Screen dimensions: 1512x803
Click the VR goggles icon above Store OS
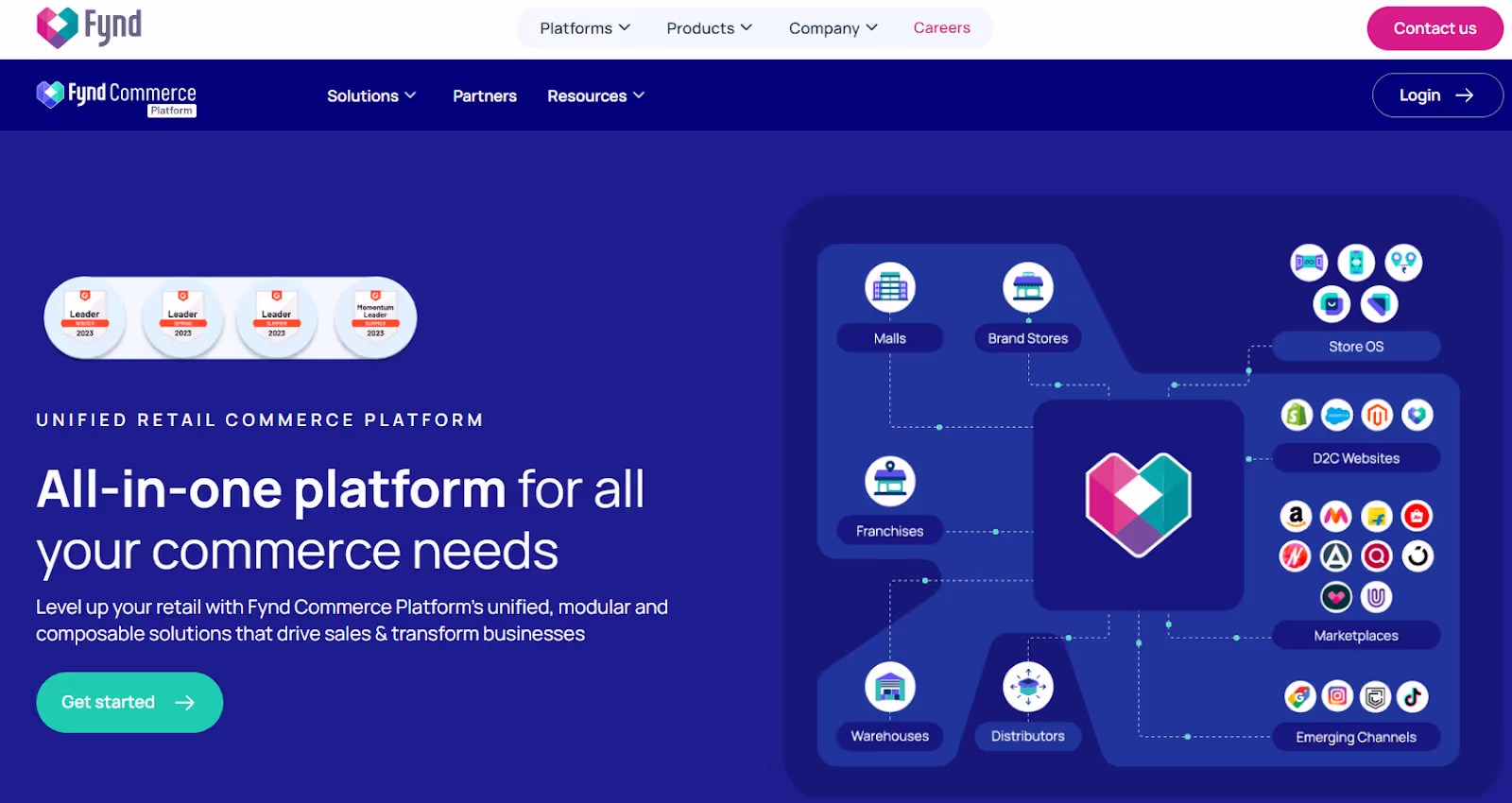point(1309,263)
